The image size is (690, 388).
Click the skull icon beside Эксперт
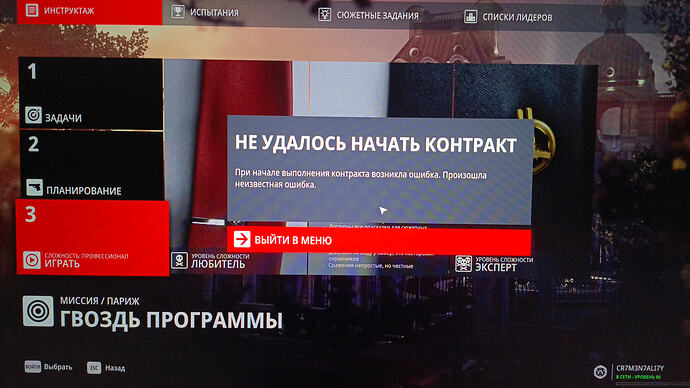point(463,264)
